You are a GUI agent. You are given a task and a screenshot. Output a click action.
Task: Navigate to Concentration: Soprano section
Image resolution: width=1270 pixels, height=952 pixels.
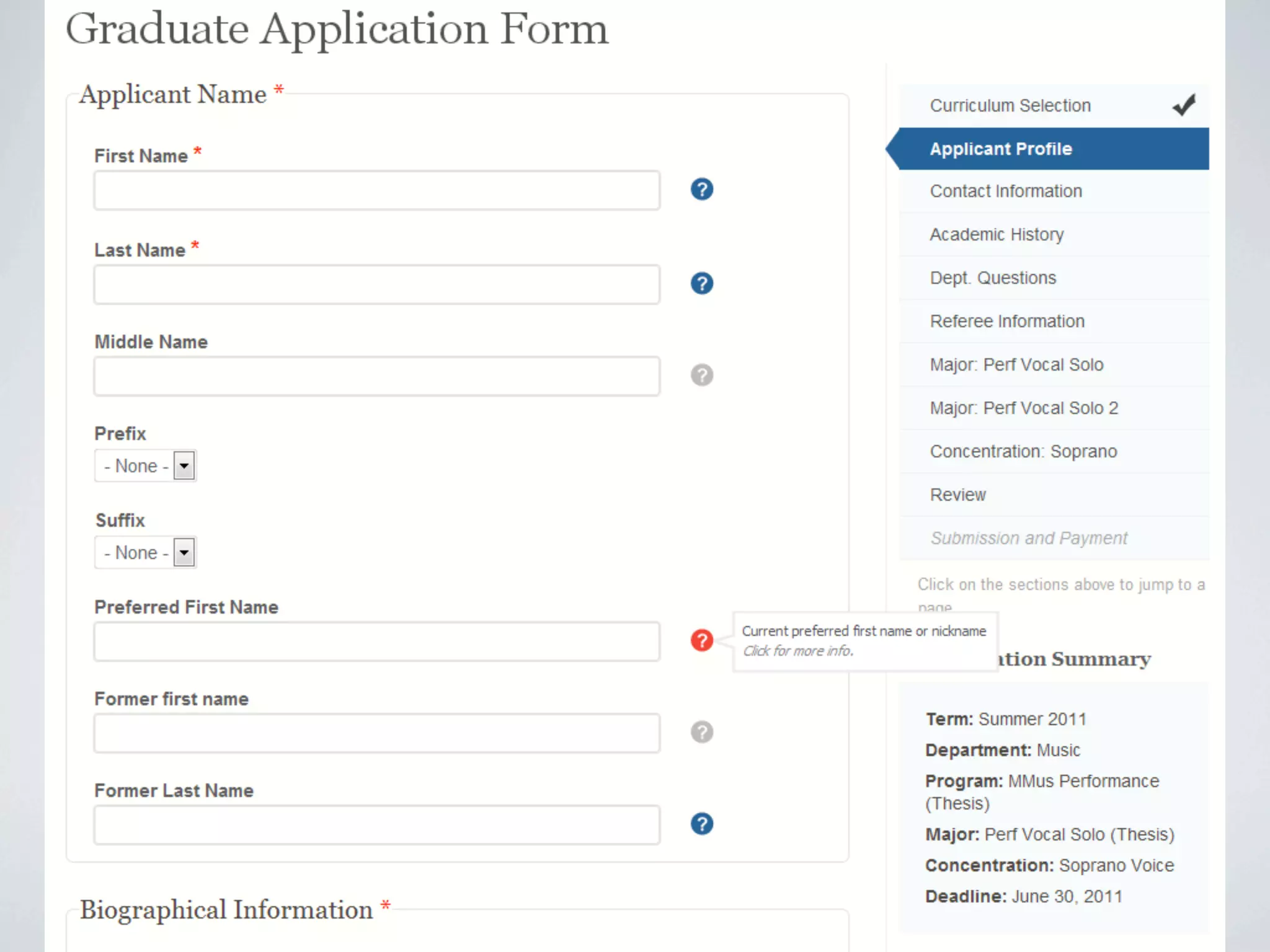tap(1023, 451)
